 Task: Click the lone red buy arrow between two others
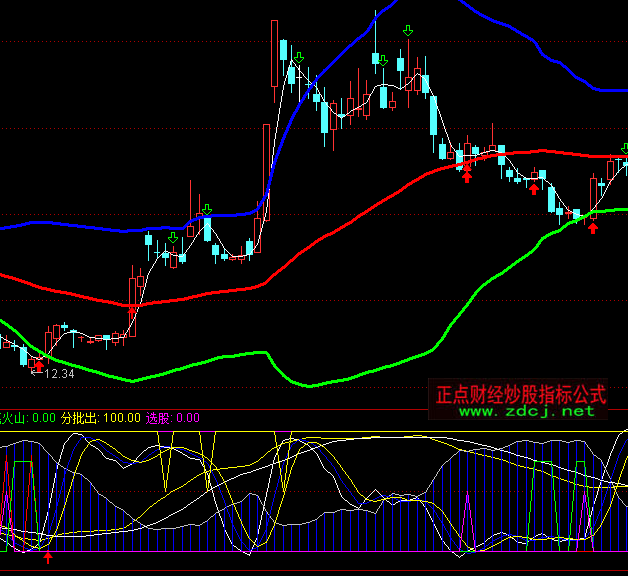click(534, 188)
